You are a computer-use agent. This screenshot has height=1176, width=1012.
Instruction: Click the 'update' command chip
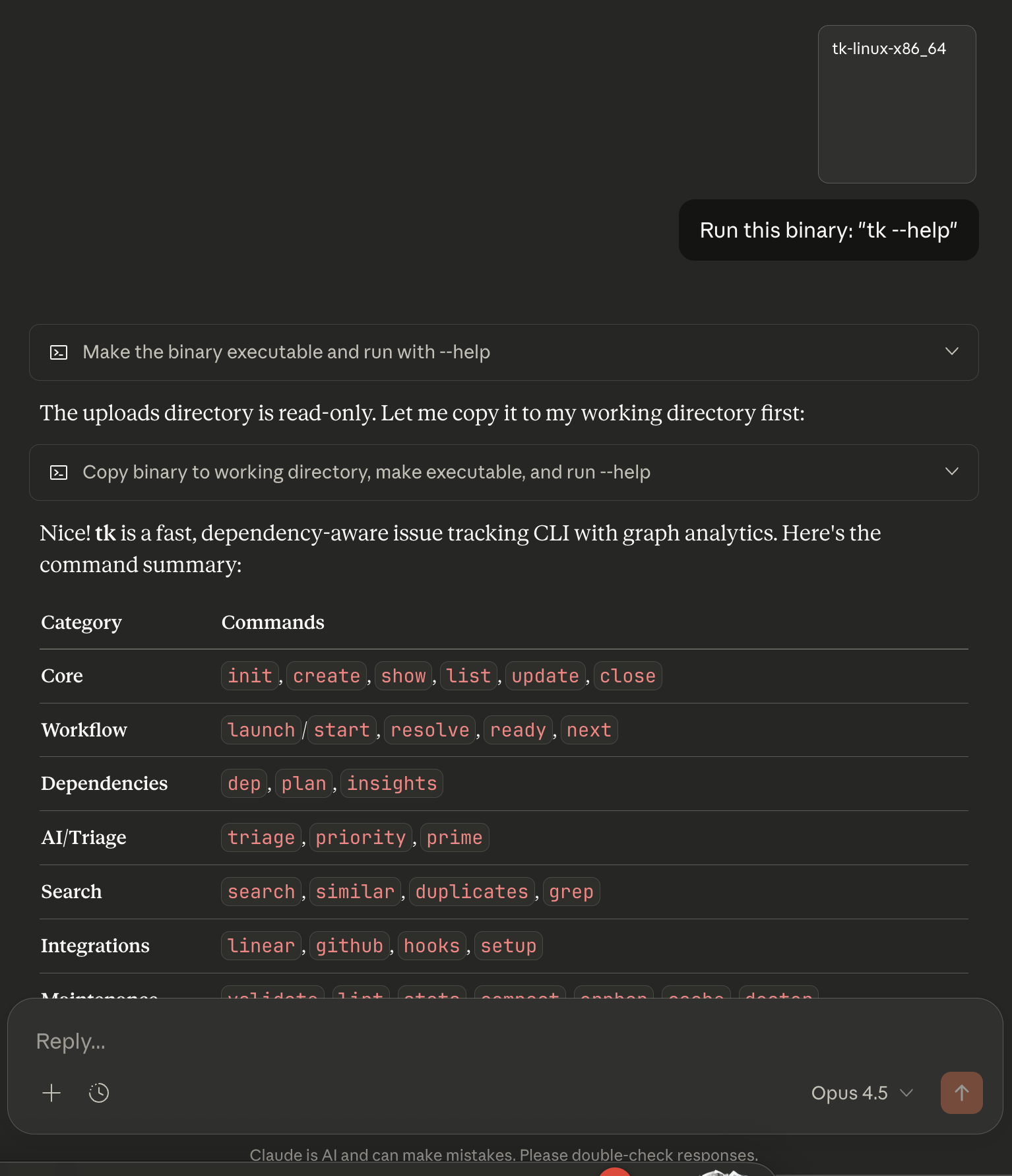point(546,676)
